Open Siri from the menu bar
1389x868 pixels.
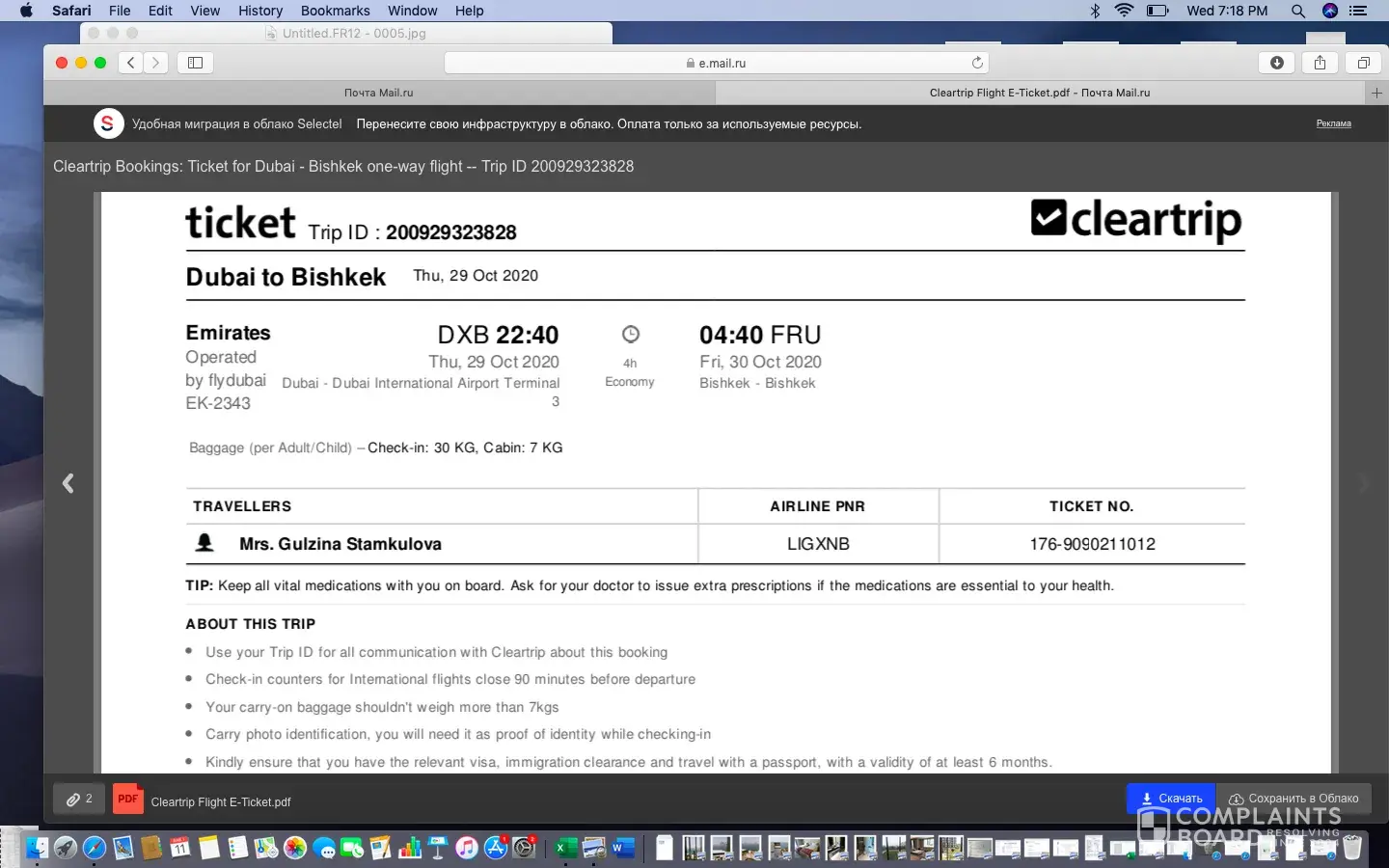tap(1330, 11)
